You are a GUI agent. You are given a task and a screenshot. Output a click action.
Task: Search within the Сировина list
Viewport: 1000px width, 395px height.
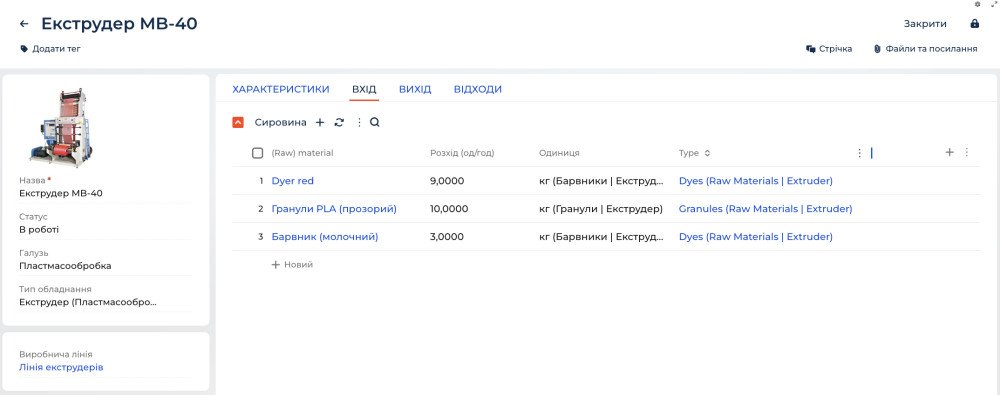pos(375,123)
